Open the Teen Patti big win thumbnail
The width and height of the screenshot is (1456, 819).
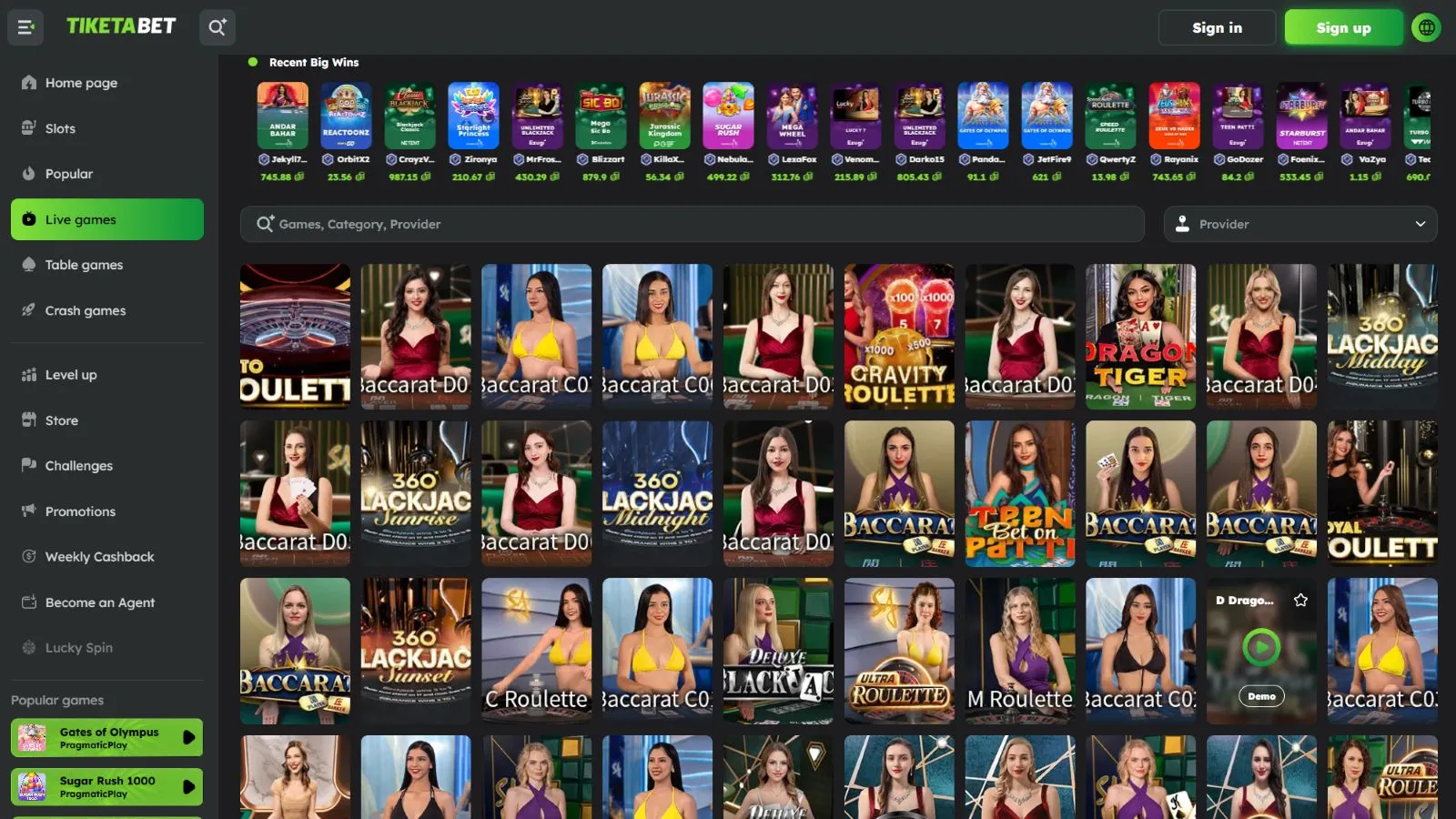[x=1238, y=116]
